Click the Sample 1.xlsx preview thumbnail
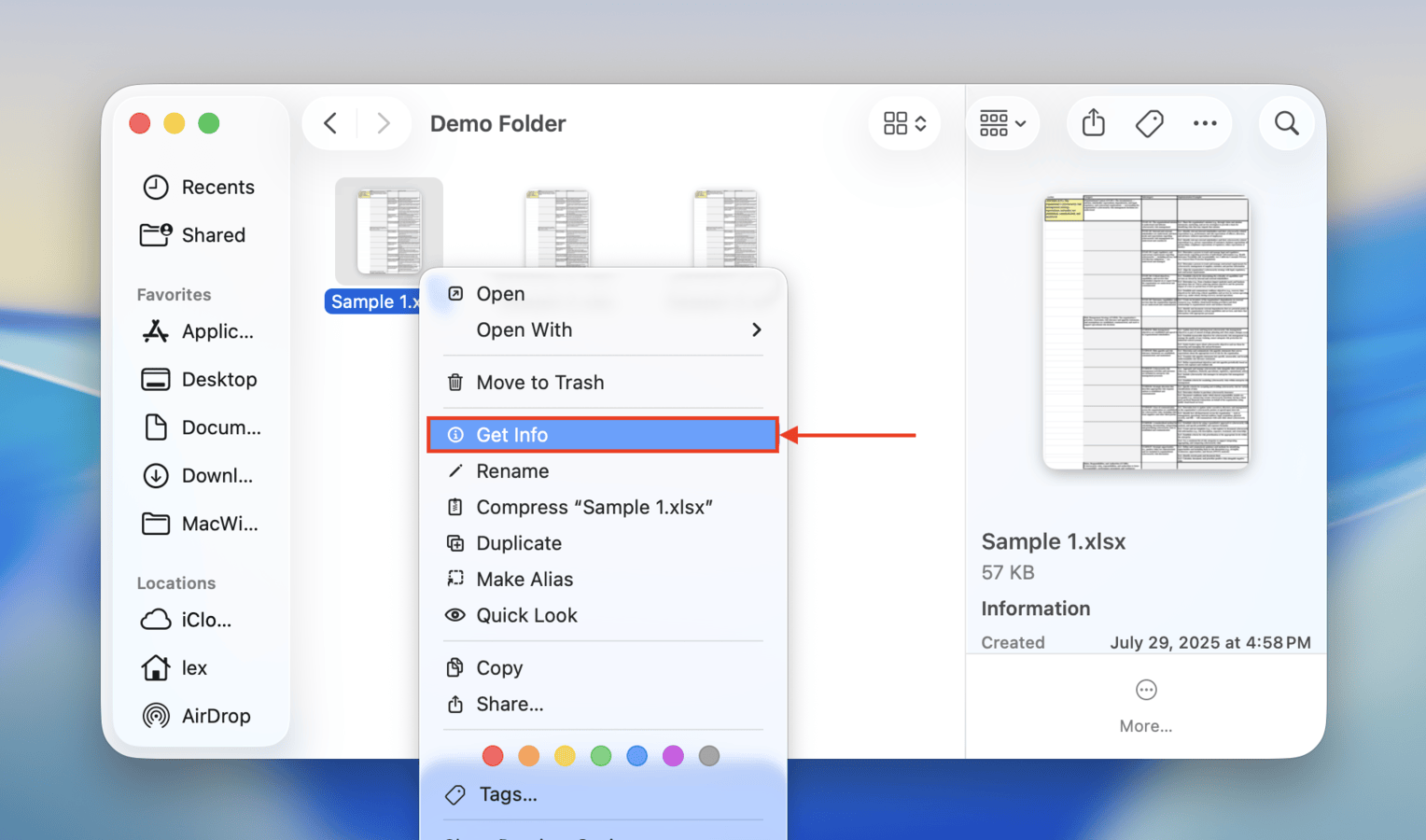 (x=1145, y=331)
